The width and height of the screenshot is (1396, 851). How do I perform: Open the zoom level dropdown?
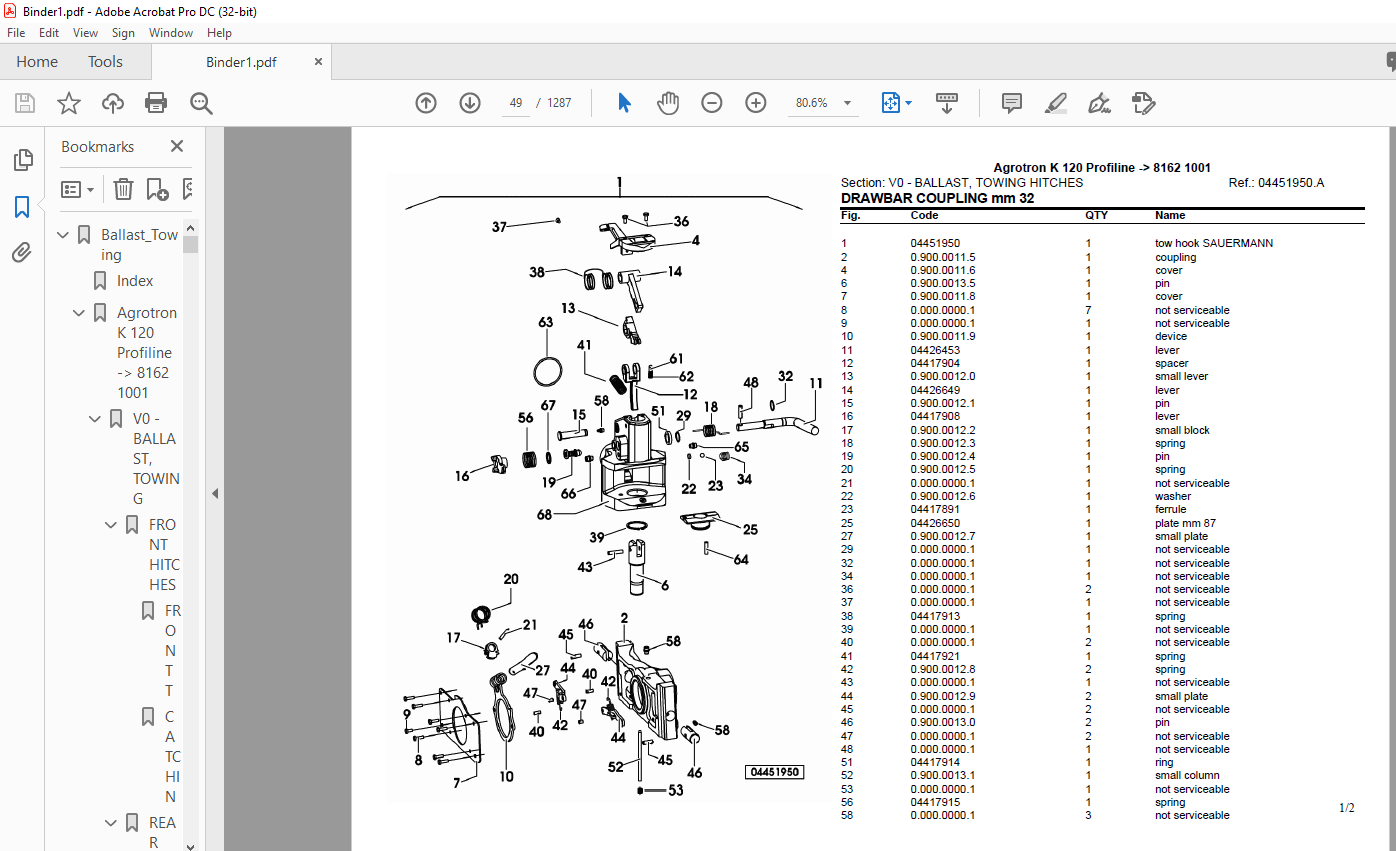848,103
